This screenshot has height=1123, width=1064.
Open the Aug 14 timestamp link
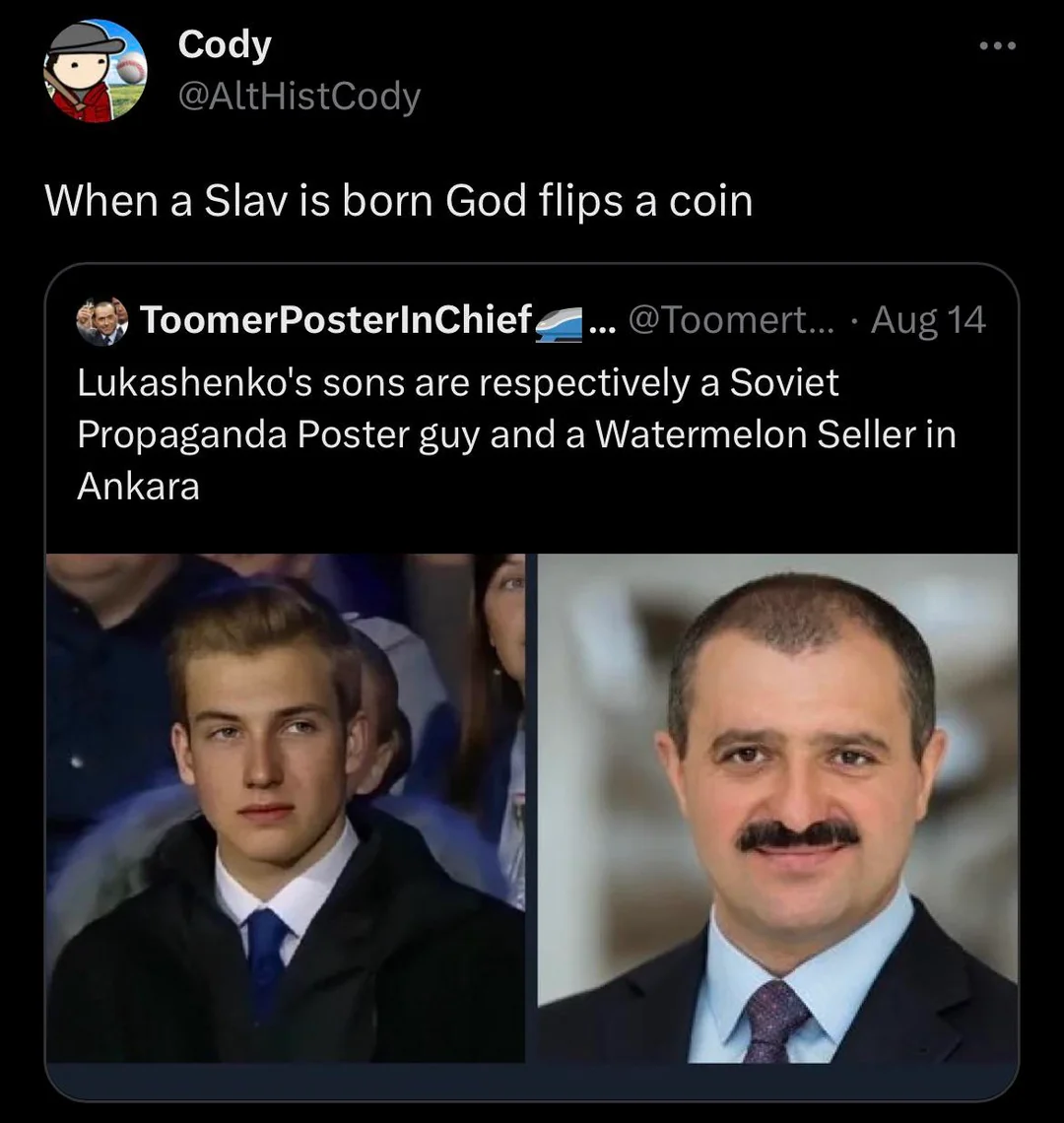point(928,319)
